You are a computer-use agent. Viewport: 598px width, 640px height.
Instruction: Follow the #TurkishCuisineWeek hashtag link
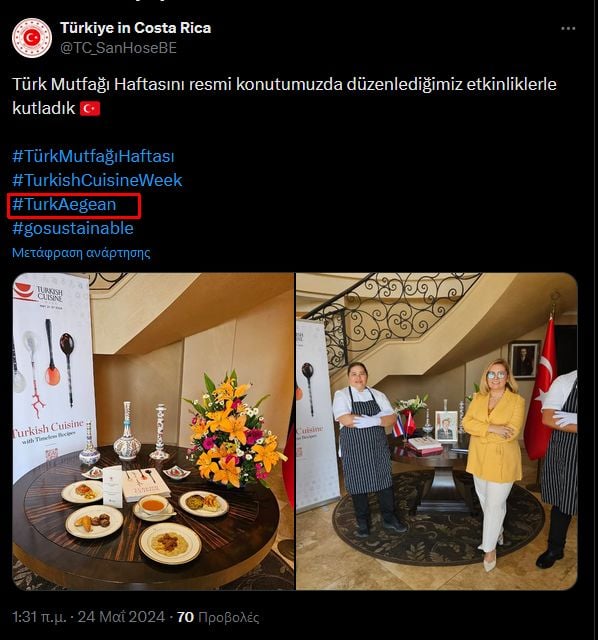[x=97, y=180]
